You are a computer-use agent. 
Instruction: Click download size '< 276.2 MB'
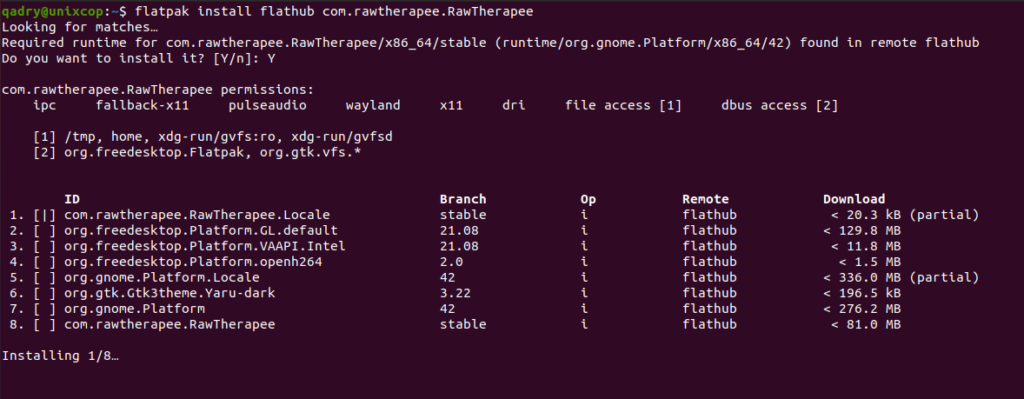coord(862,309)
